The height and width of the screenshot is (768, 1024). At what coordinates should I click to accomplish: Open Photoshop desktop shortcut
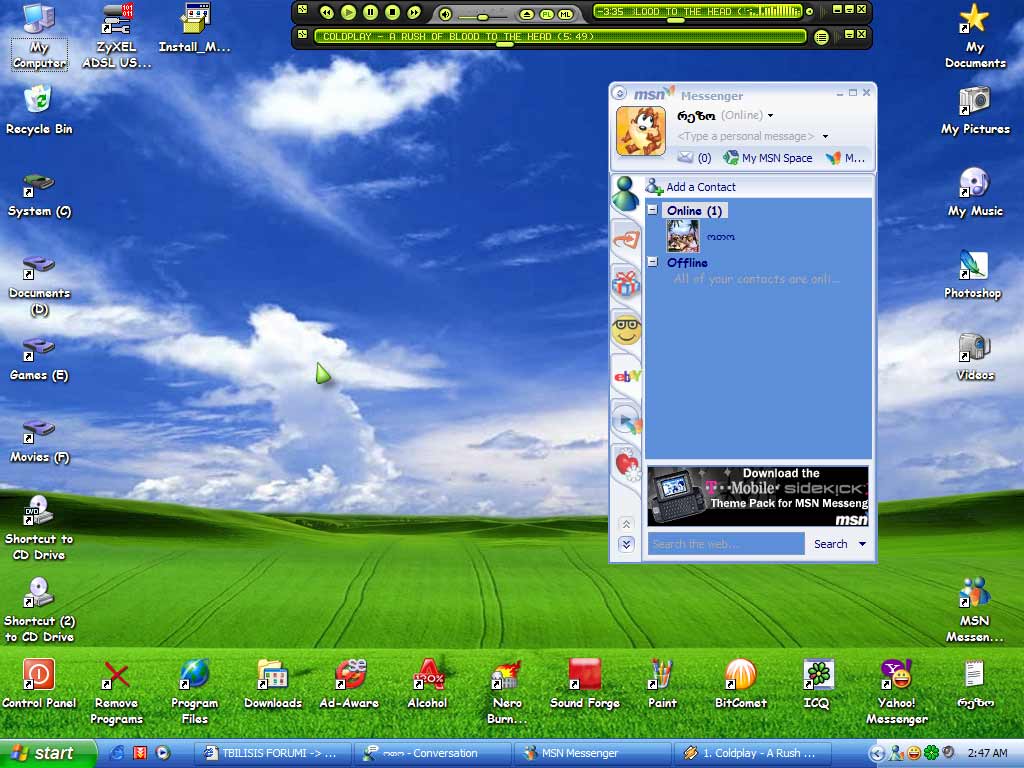coord(973,274)
